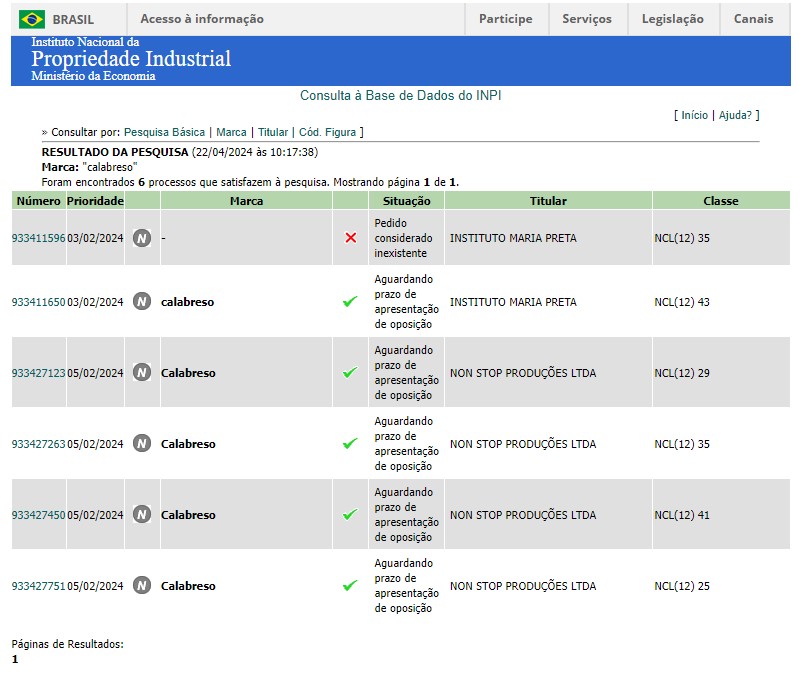This screenshot has width=799, height=676.
Task: Click green checkmark for process 933427263
Action: pos(350,443)
